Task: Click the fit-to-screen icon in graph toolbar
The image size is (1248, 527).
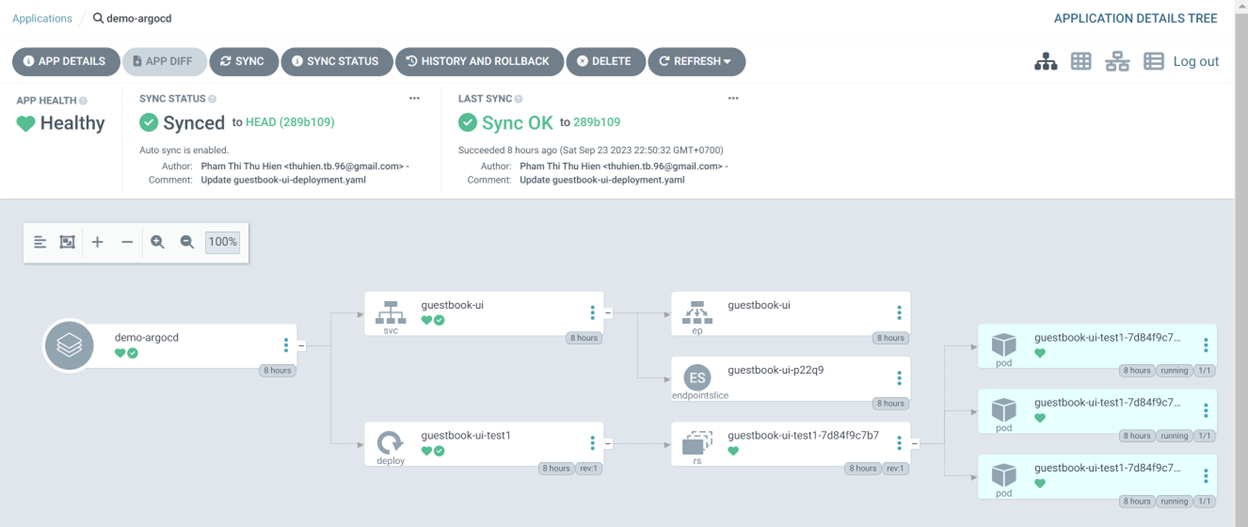Action: point(67,242)
